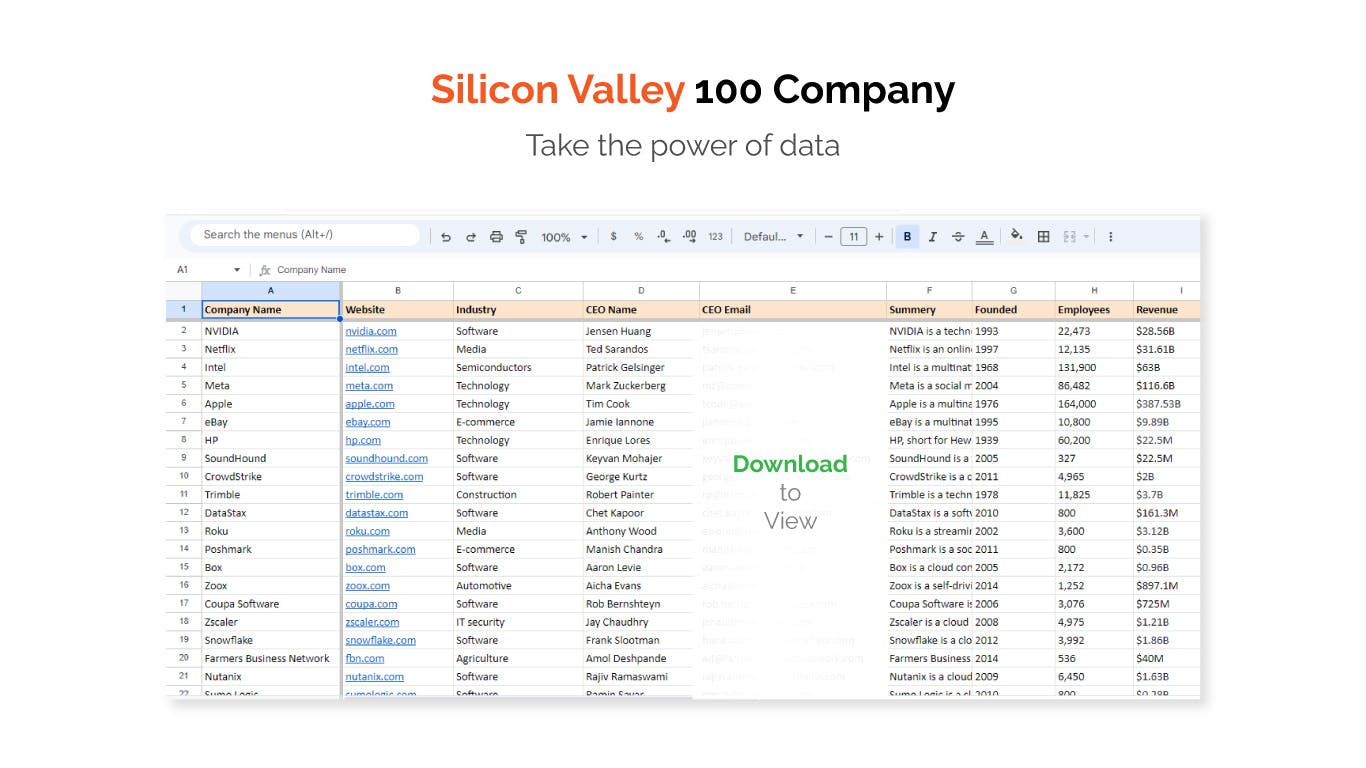Image resolution: width=1366 pixels, height=768 pixels.
Task: Click the Redo icon in the toolbar
Action: coord(471,237)
